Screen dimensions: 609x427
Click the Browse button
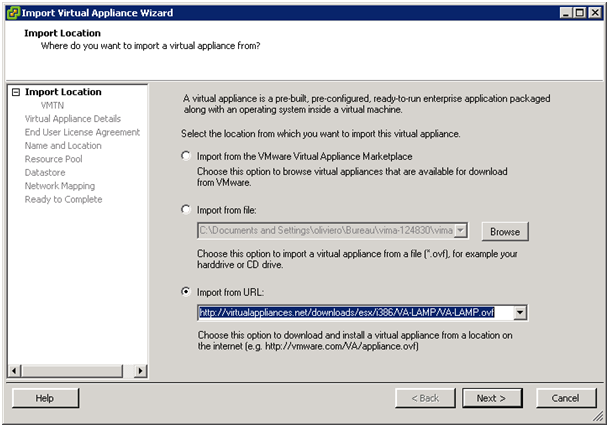pos(505,232)
